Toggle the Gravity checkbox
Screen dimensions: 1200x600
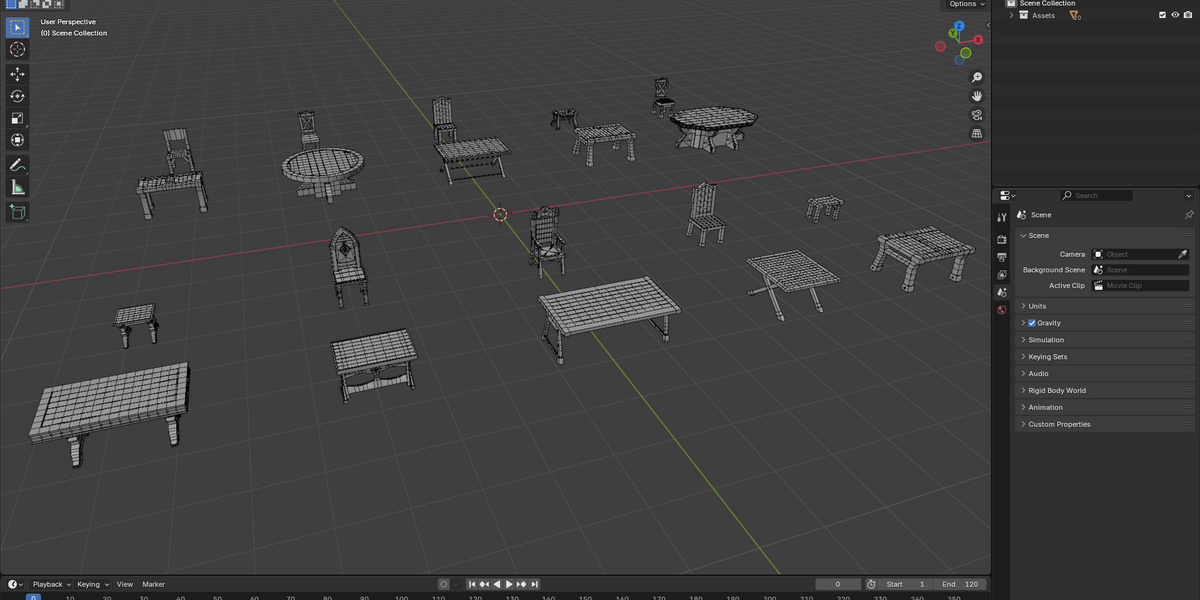[1032, 323]
